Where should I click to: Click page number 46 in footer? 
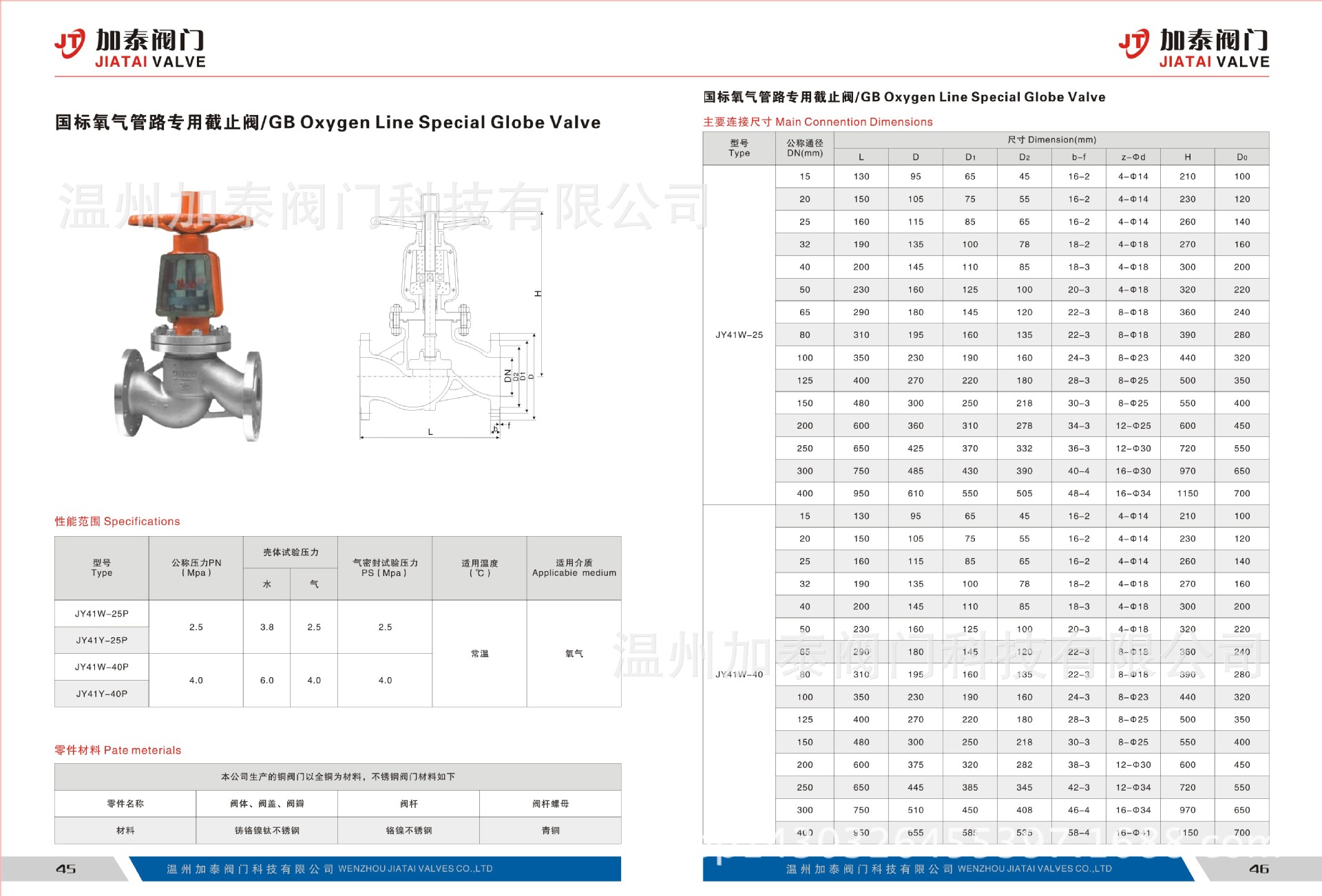click(1259, 869)
